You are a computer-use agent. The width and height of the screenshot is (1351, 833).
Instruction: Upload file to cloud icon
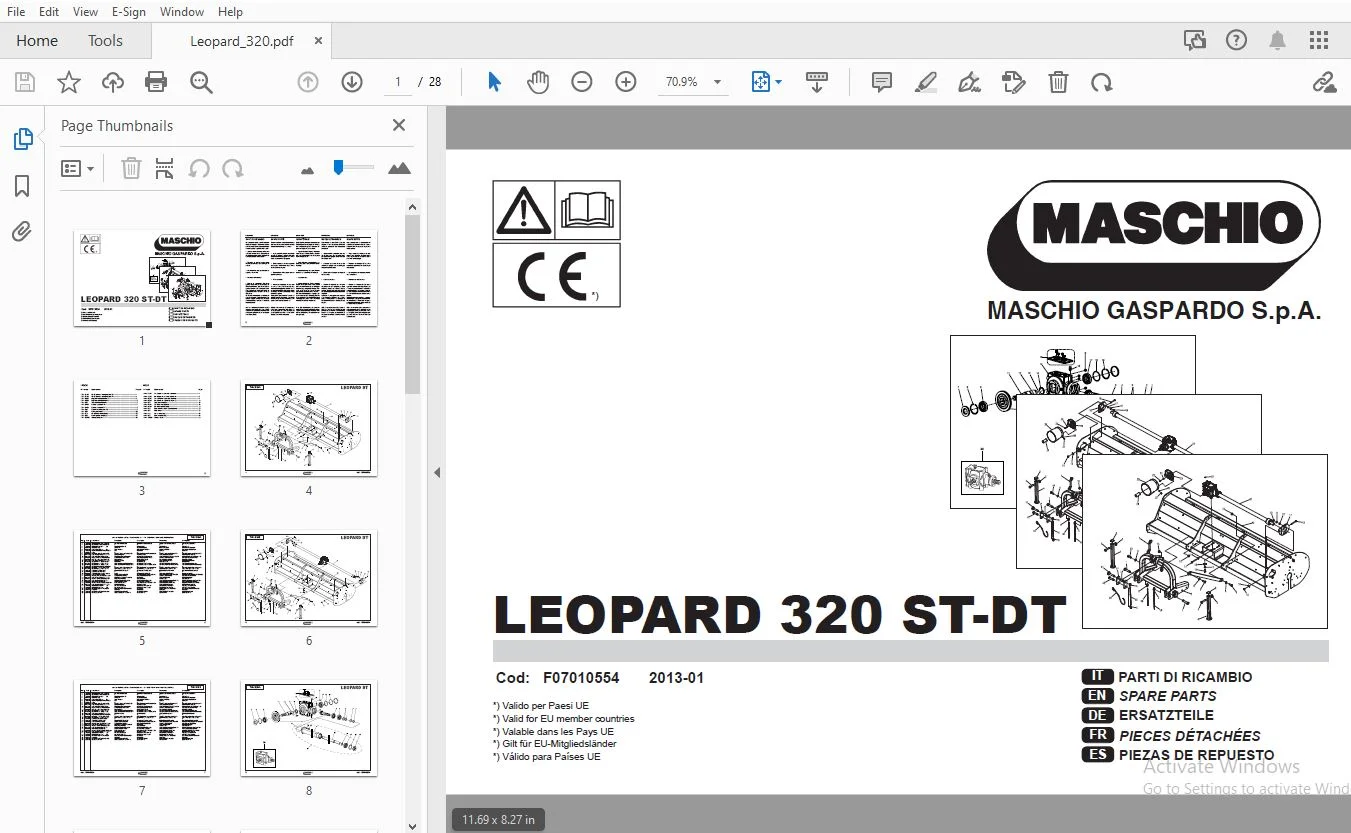(x=113, y=82)
